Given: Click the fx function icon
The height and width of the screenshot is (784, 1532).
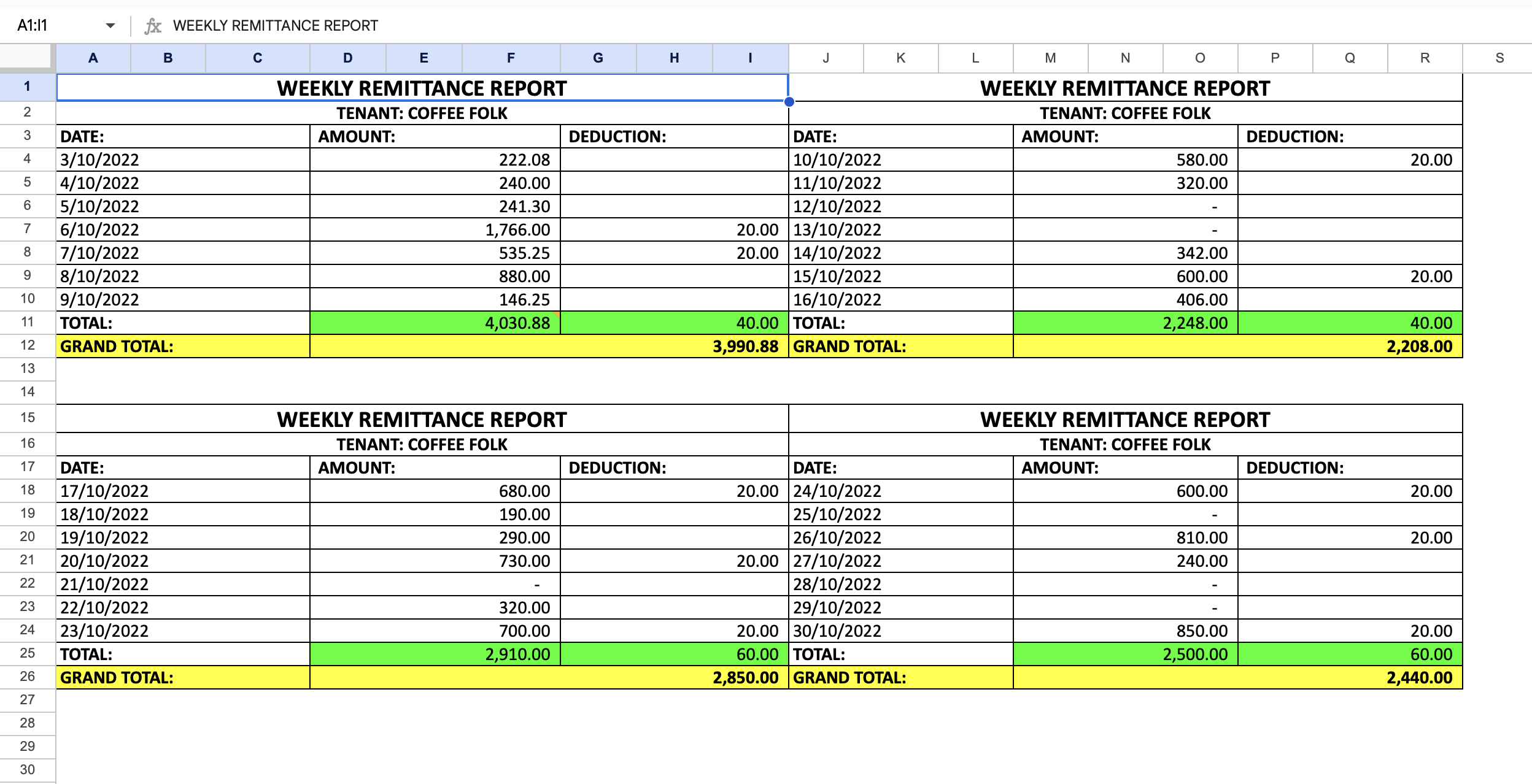Looking at the screenshot, I should point(152,26).
